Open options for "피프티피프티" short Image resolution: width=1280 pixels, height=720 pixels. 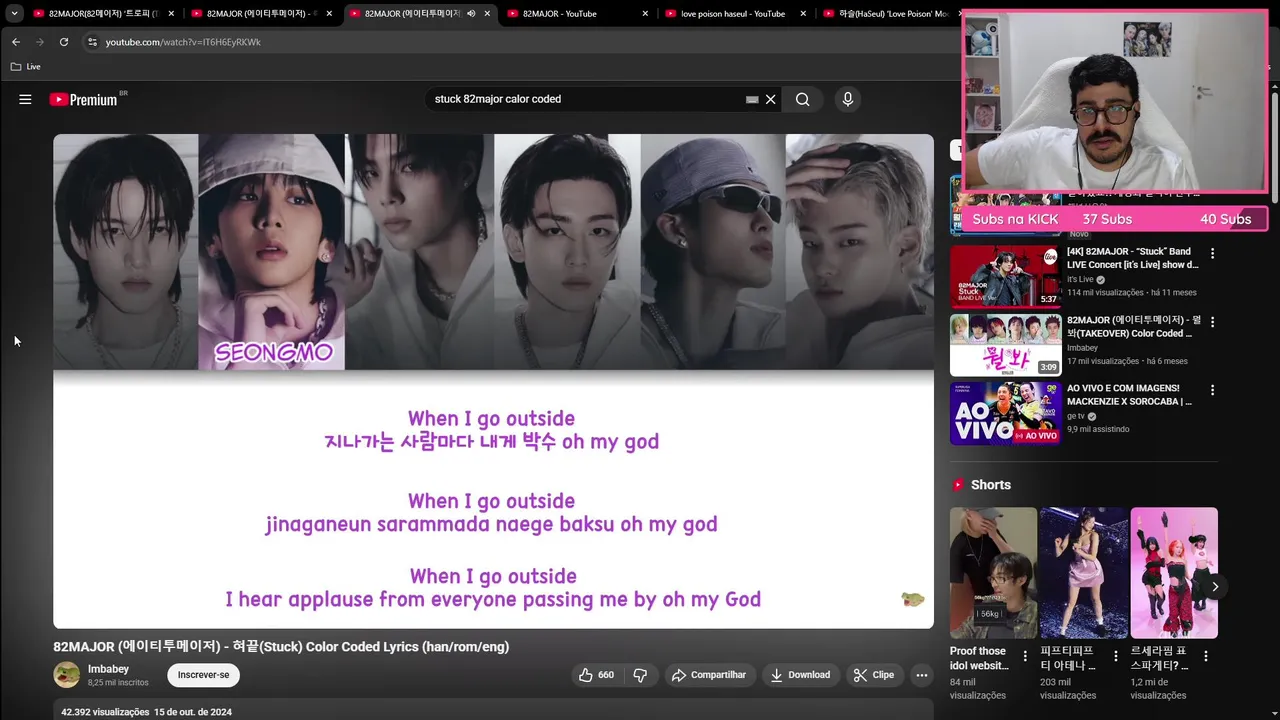(1115, 657)
